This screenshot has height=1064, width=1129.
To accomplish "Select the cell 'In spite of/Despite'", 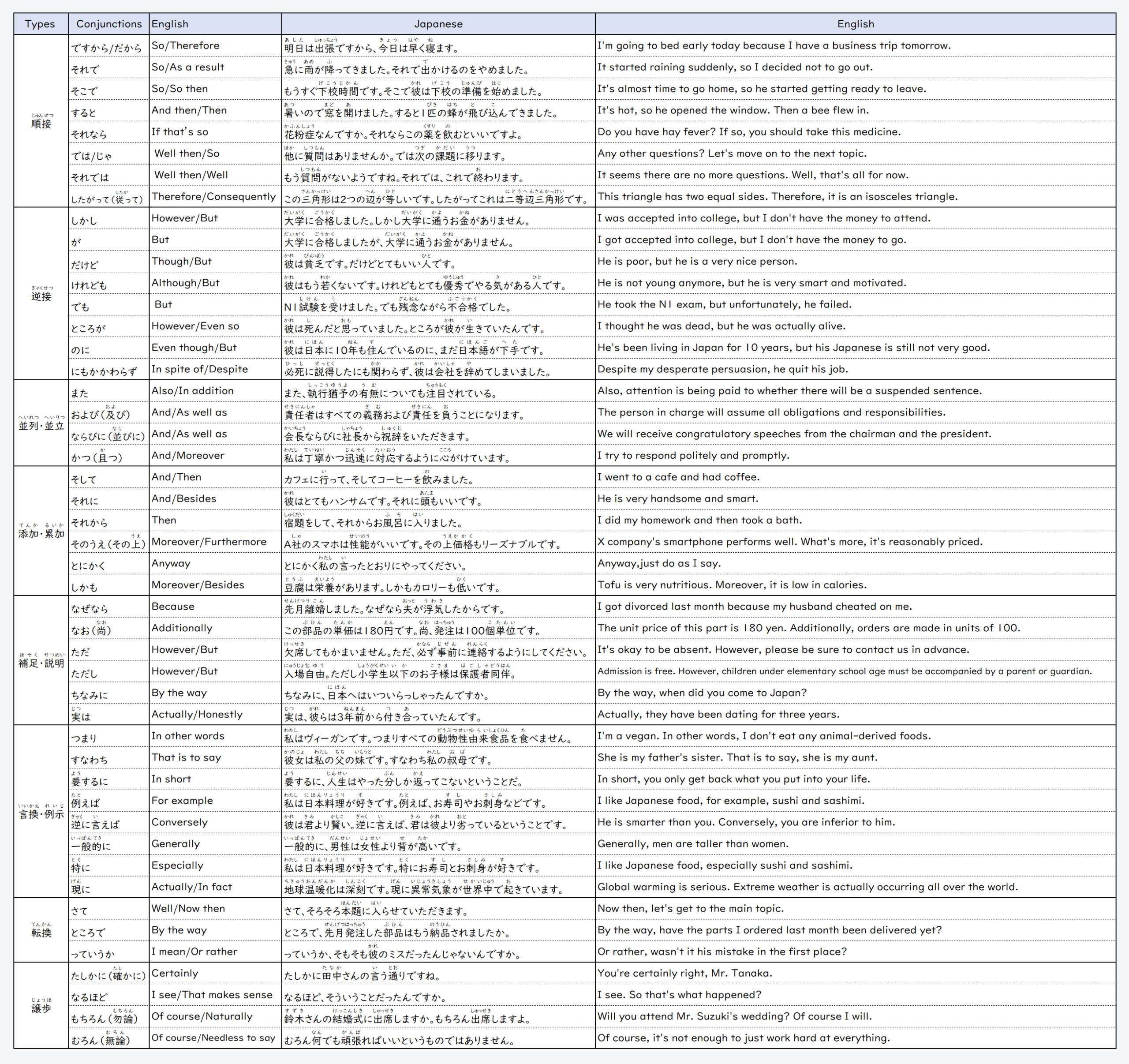I will click(215, 369).
